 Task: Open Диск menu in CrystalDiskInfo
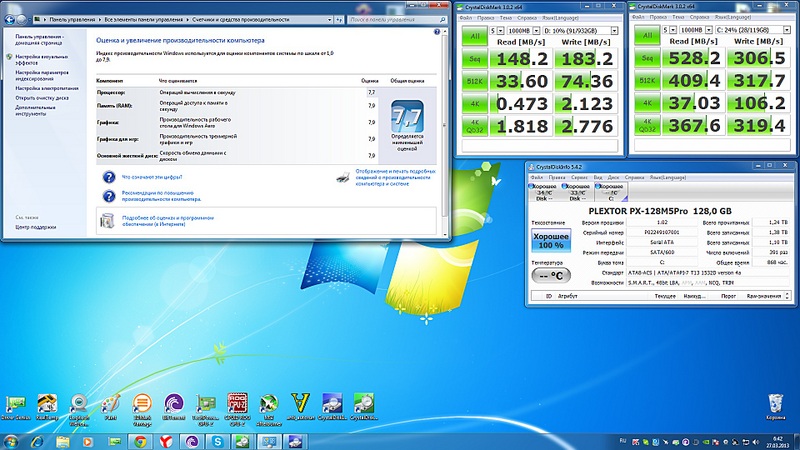coord(613,178)
